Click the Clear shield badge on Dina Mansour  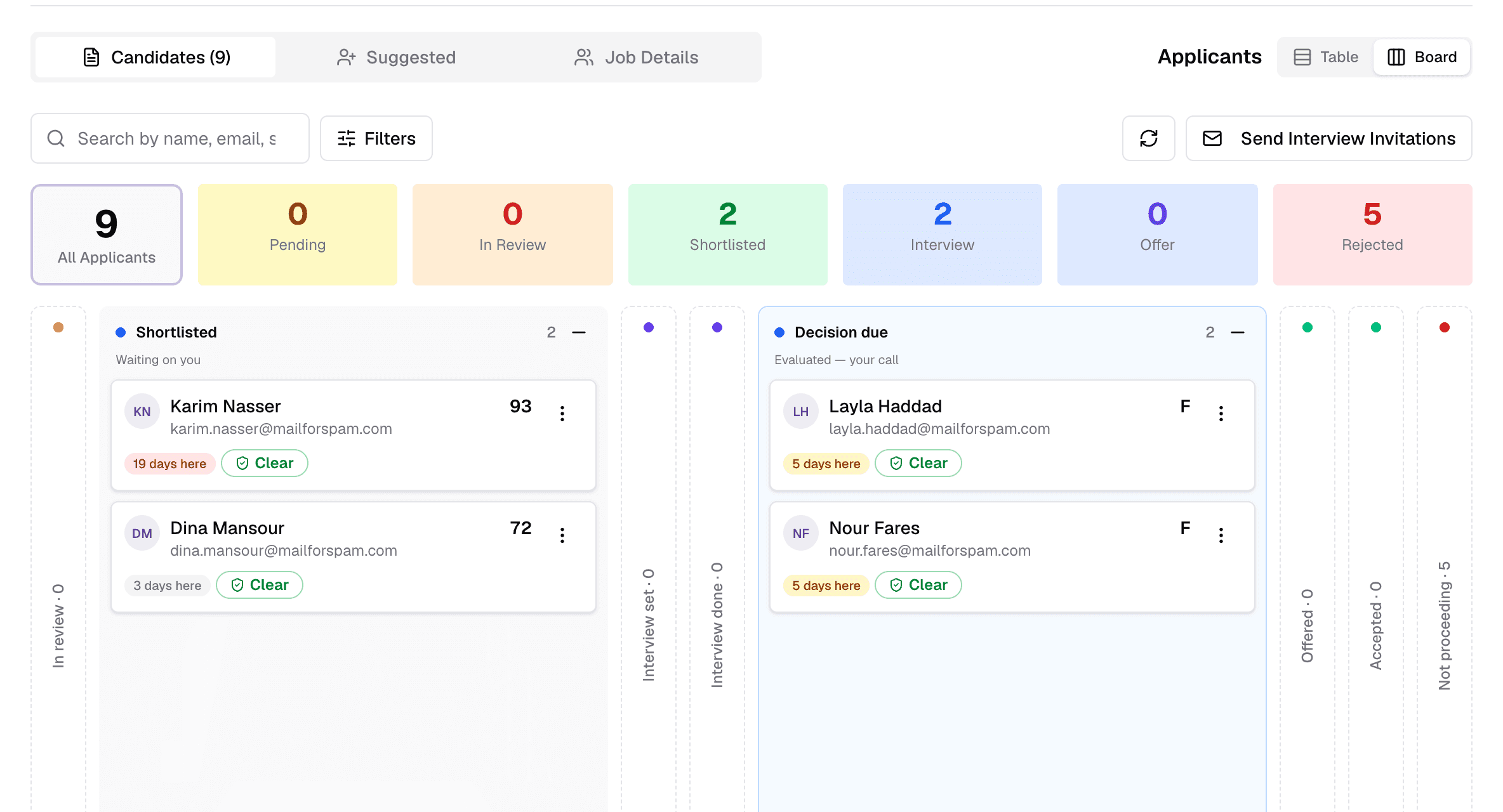(260, 585)
